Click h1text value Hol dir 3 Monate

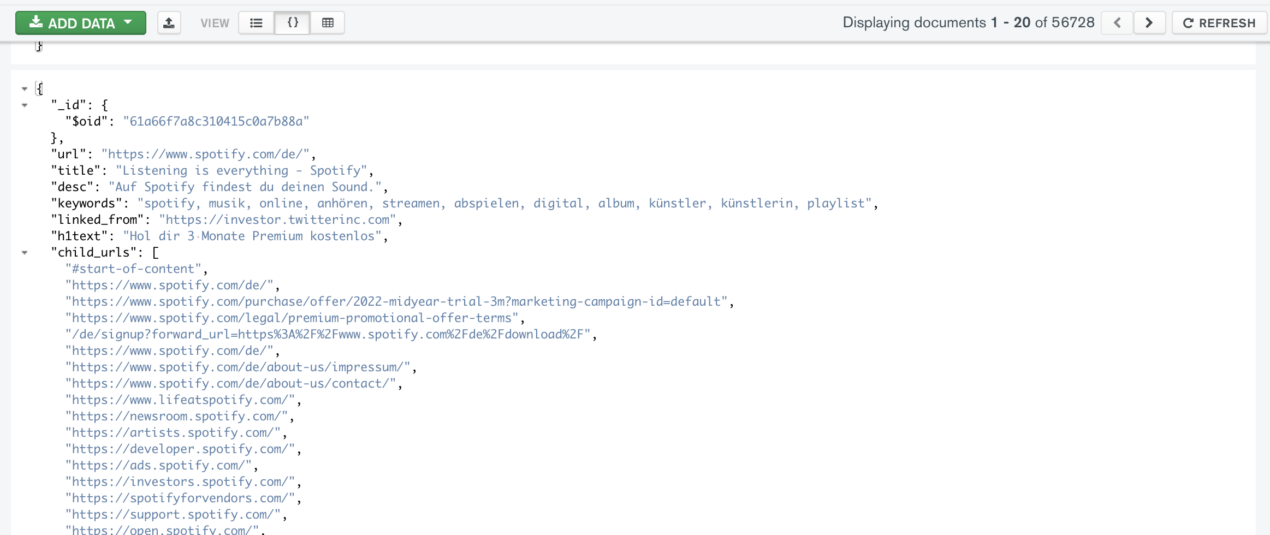click(x=254, y=237)
